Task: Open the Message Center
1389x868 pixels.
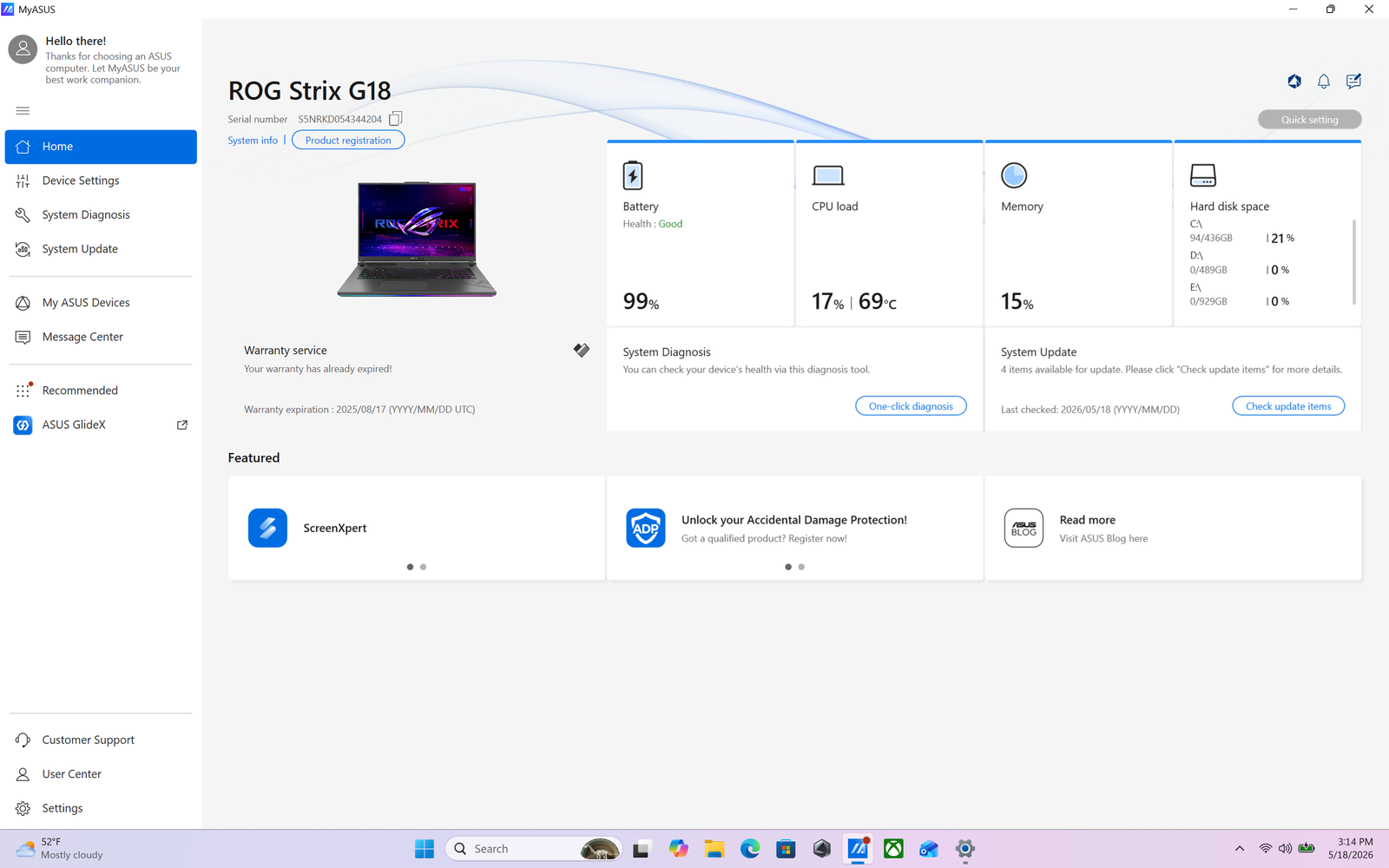Action: pyautogui.click(x=101, y=337)
